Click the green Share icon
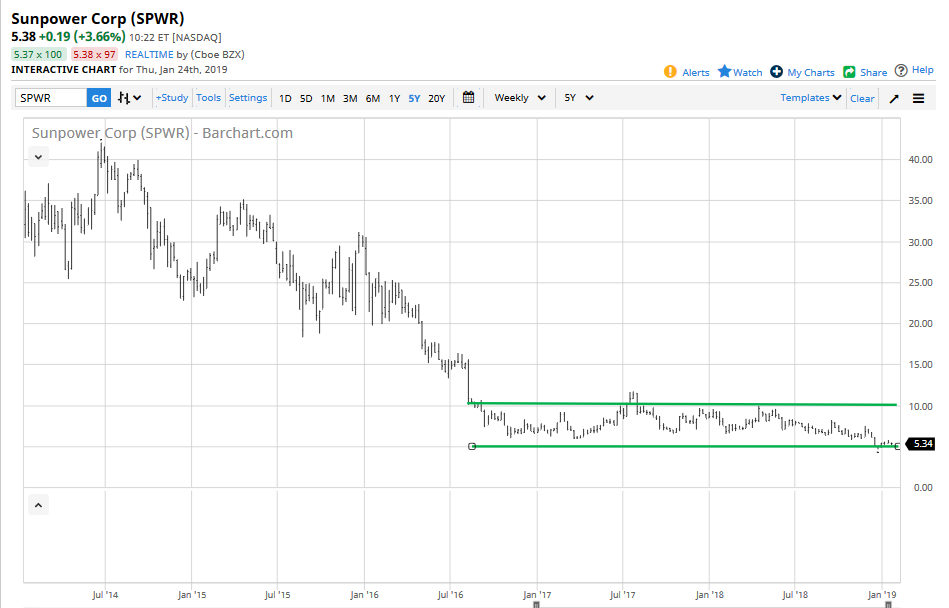The height and width of the screenshot is (608, 949). 850,72
